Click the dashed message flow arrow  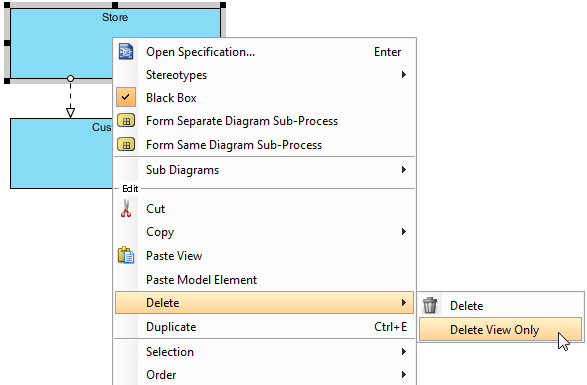pos(70,98)
